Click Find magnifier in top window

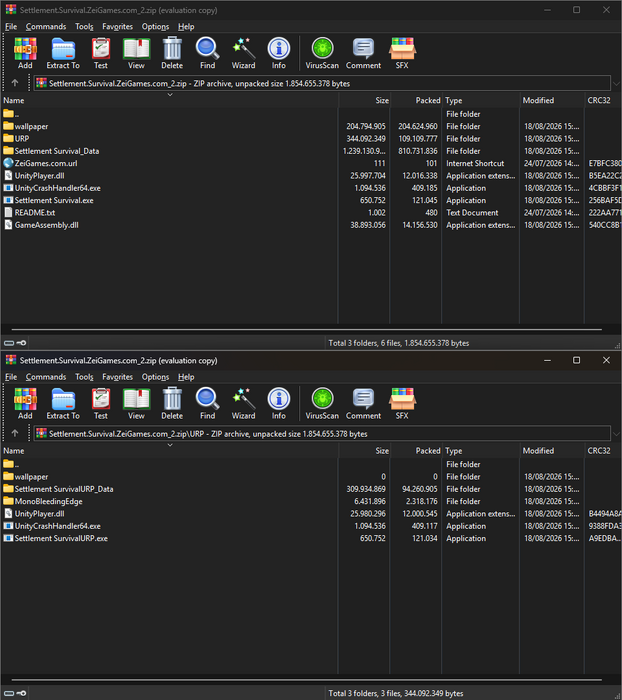pyautogui.click(x=208, y=53)
